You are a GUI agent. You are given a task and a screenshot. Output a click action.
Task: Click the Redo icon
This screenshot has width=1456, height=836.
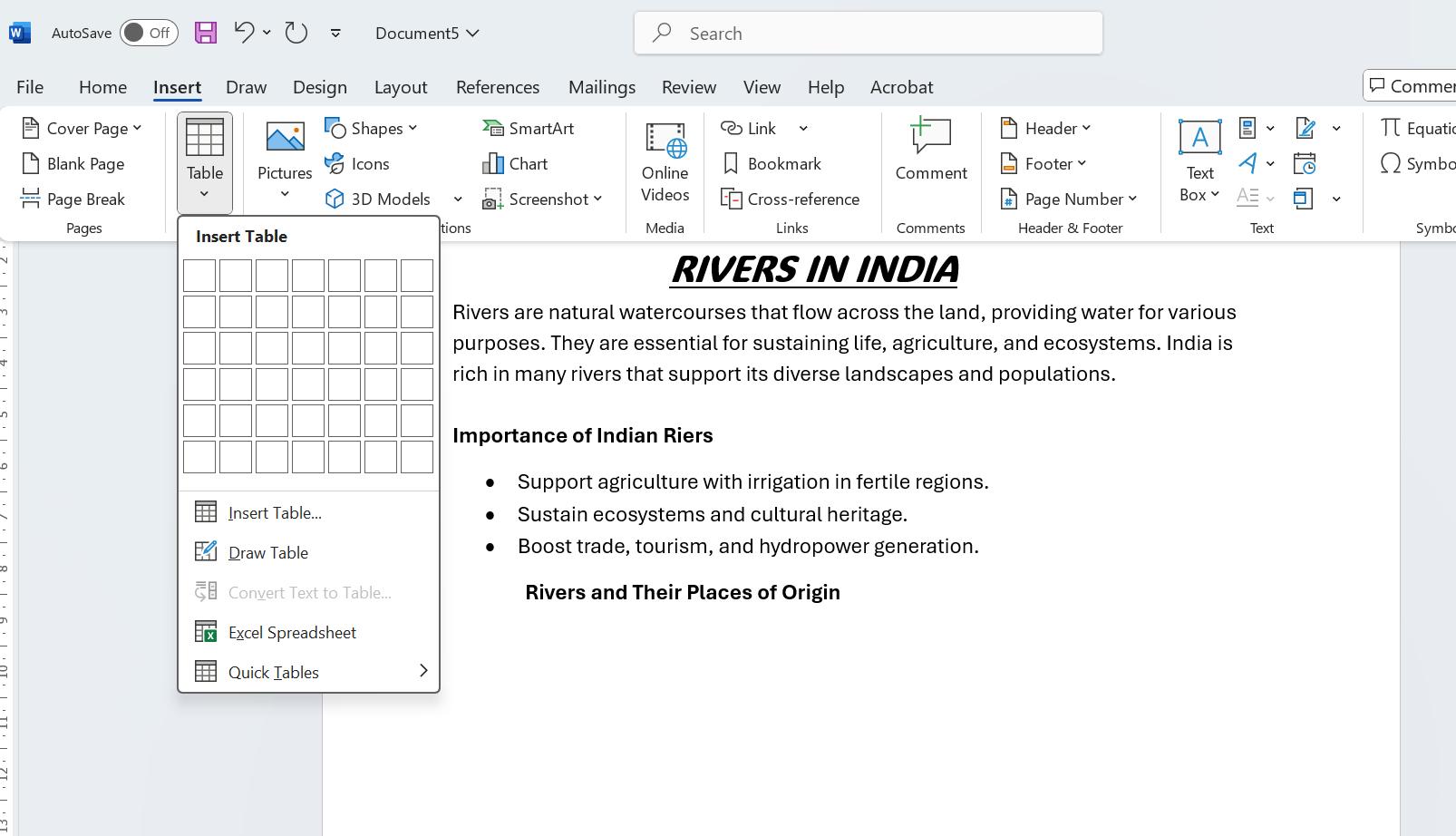pos(296,34)
